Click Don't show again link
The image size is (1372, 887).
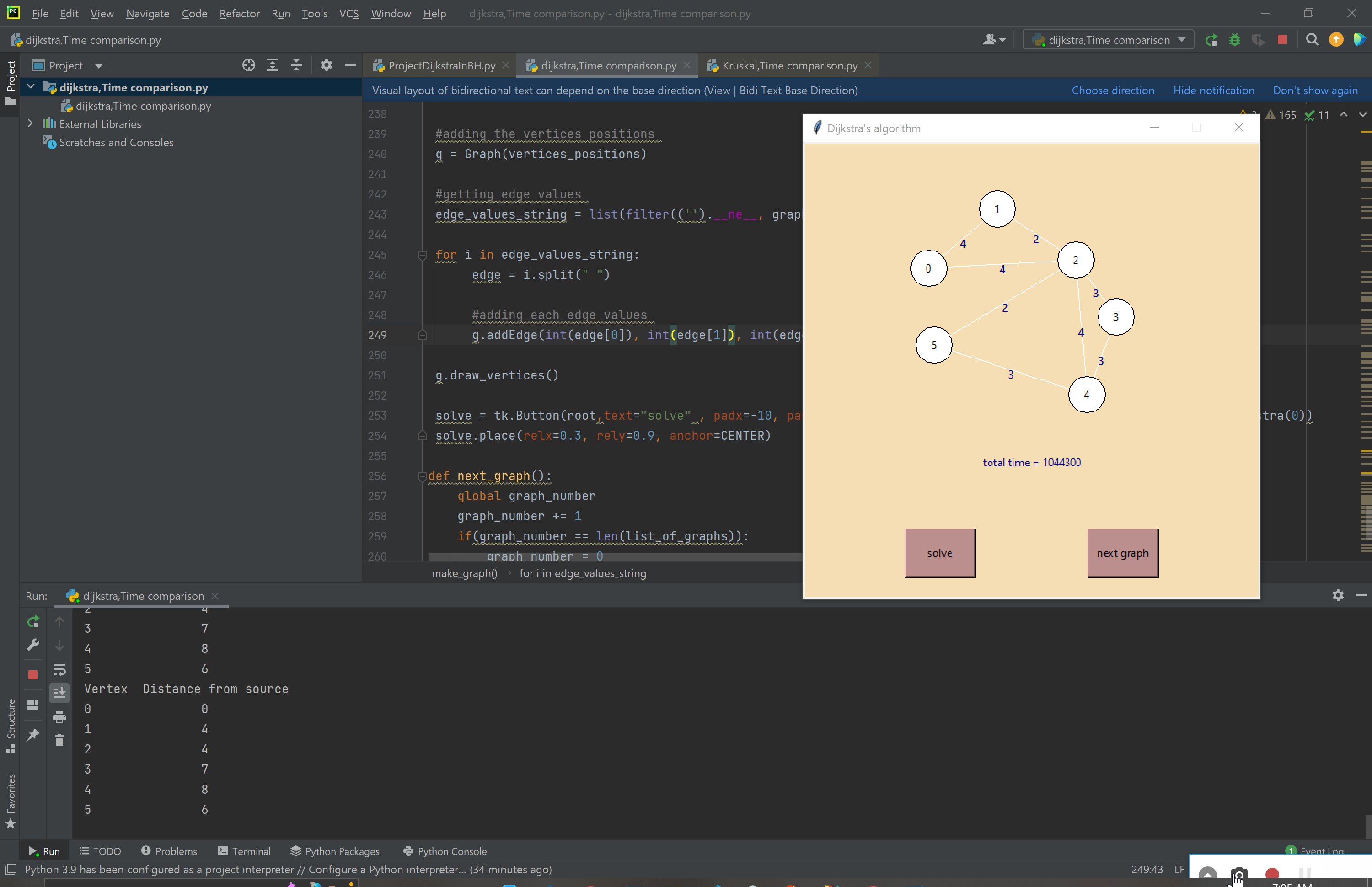[1315, 91]
